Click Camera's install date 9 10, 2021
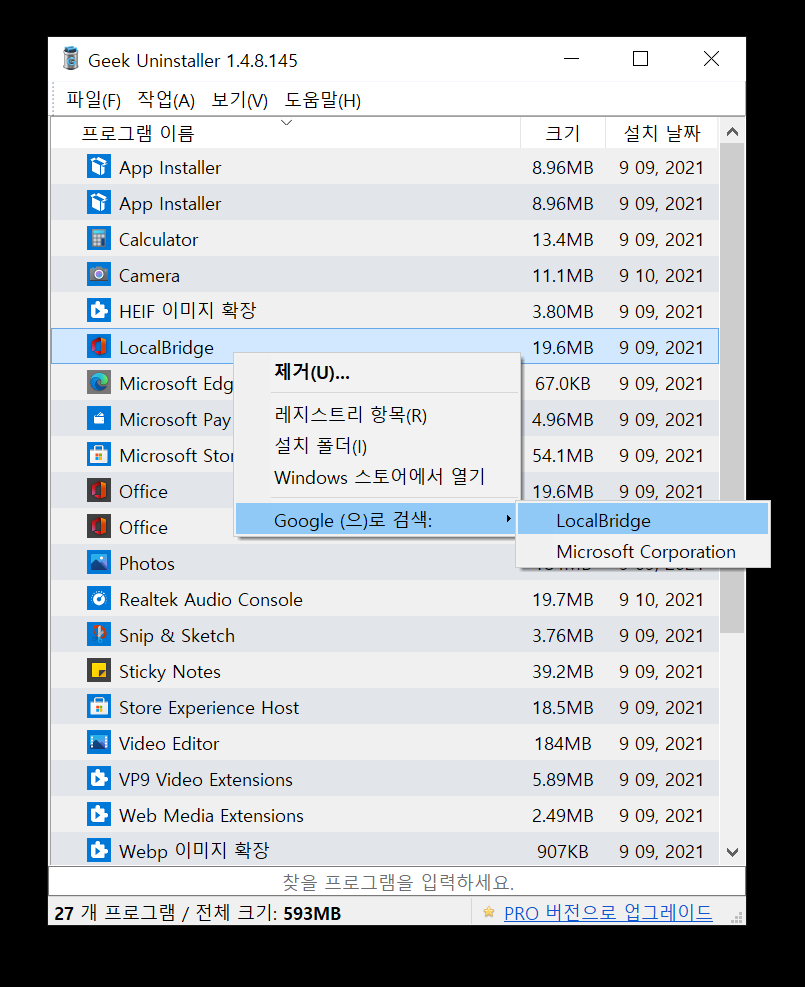The width and height of the screenshot is (805, 987). click(661, 275)
